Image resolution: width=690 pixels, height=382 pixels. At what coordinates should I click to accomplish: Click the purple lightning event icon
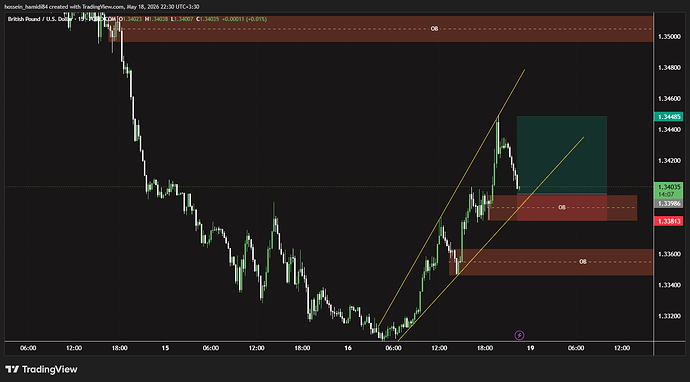point(519,335)
